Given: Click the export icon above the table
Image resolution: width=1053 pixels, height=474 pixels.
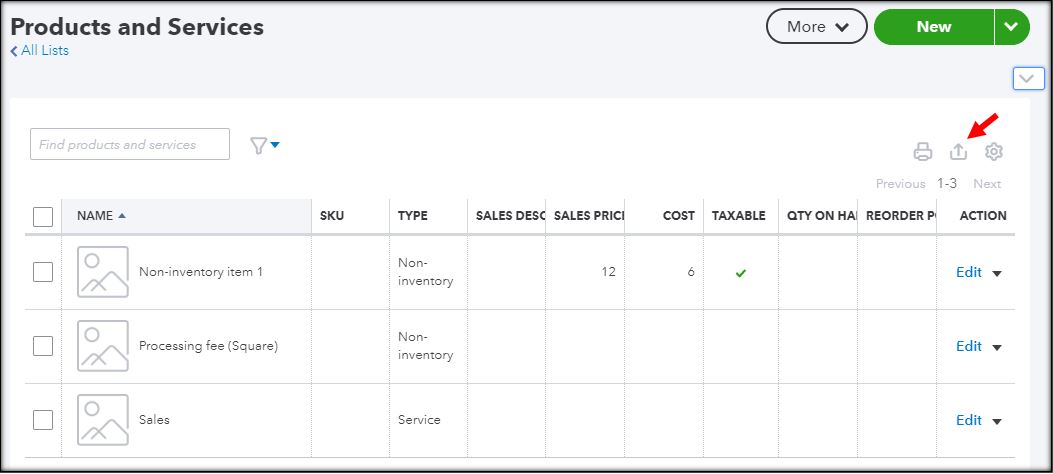Looking at the screenshot, I should pos(958,152).
